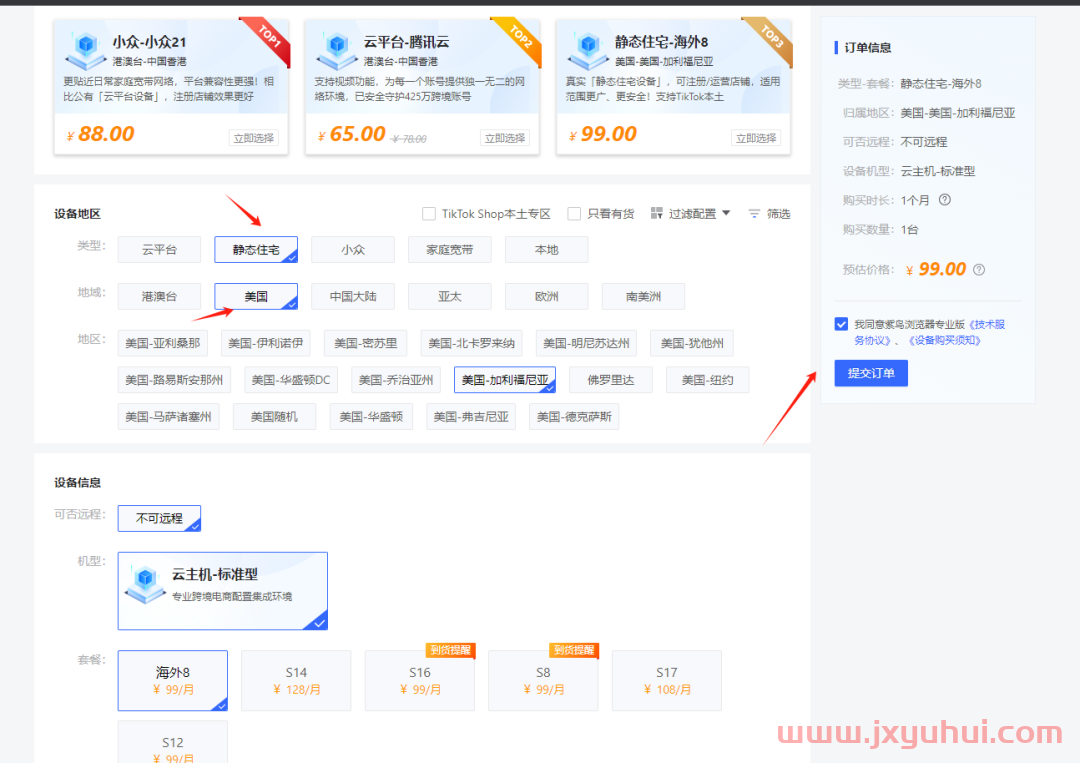Pick the 美国随机 area
The width and height of the screenshot is (1080, 763).
274,417
